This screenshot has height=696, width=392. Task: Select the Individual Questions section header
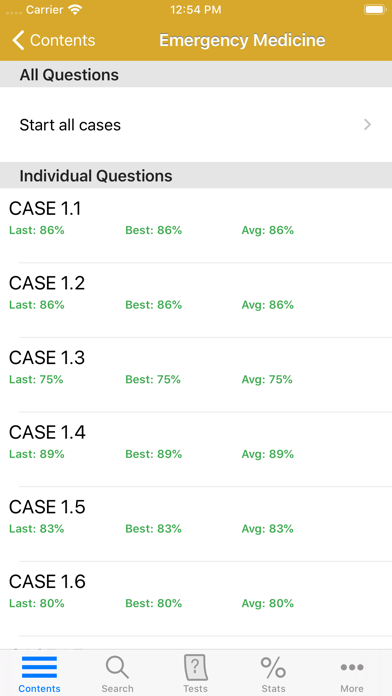coord(196,175)
